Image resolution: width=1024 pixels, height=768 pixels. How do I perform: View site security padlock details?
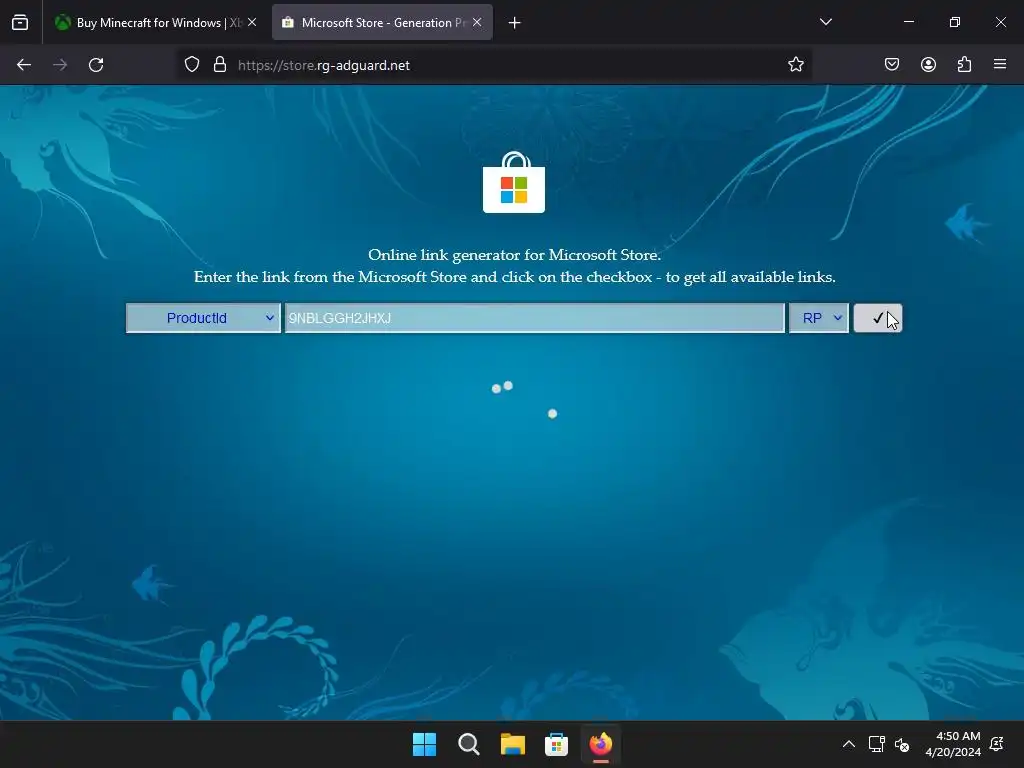[220, 65]
